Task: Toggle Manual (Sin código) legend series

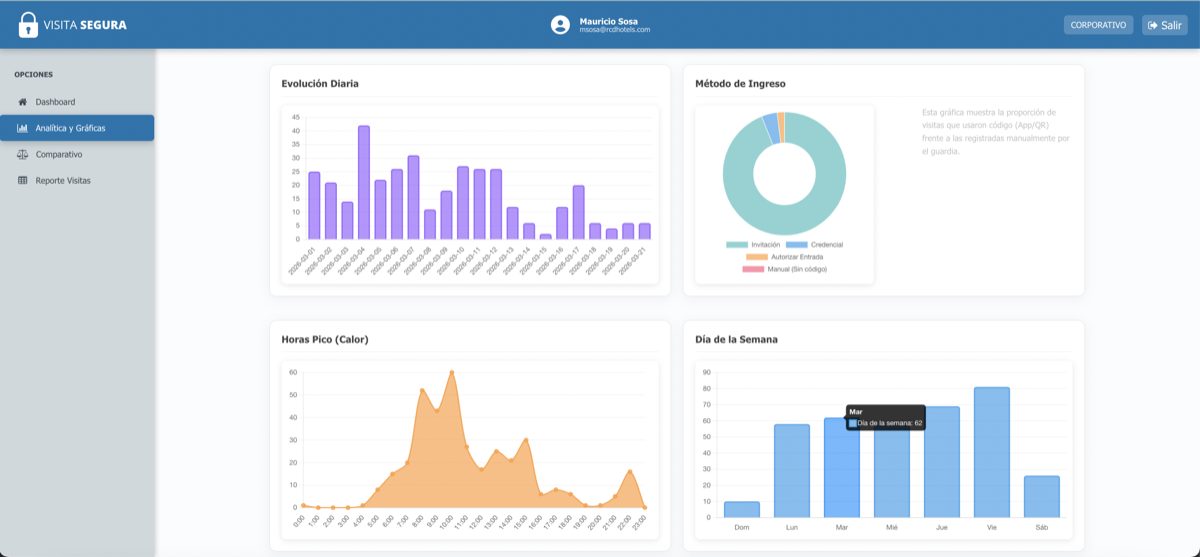Action: (x=784, y=269)
